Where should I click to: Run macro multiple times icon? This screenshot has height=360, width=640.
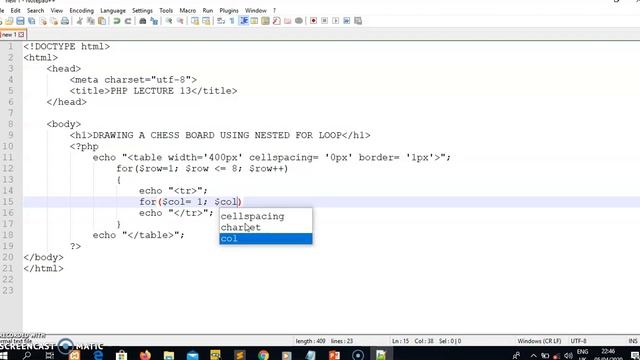tap(347, 21)
